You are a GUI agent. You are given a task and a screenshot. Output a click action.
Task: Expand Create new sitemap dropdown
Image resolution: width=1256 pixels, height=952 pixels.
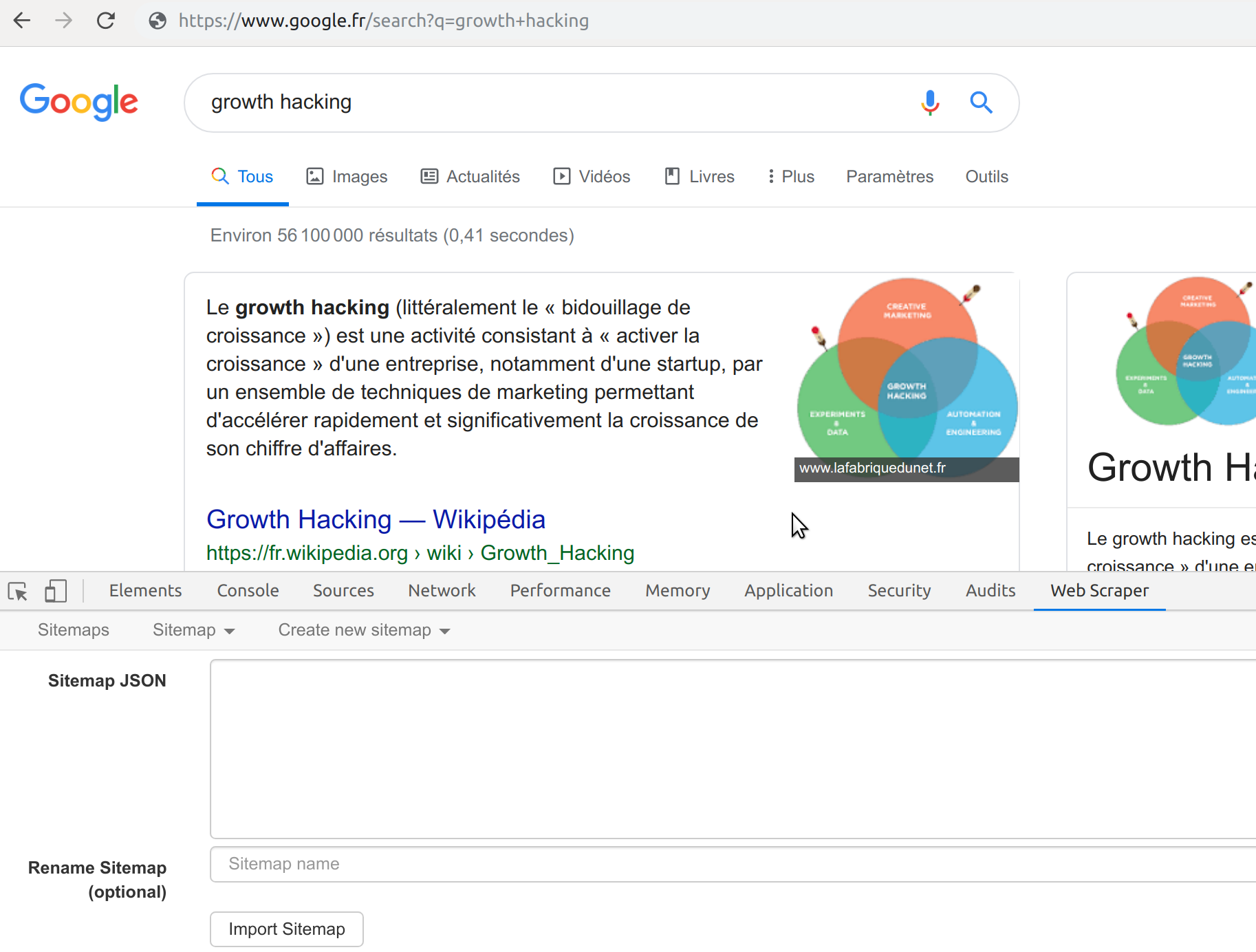click(365, 630)
